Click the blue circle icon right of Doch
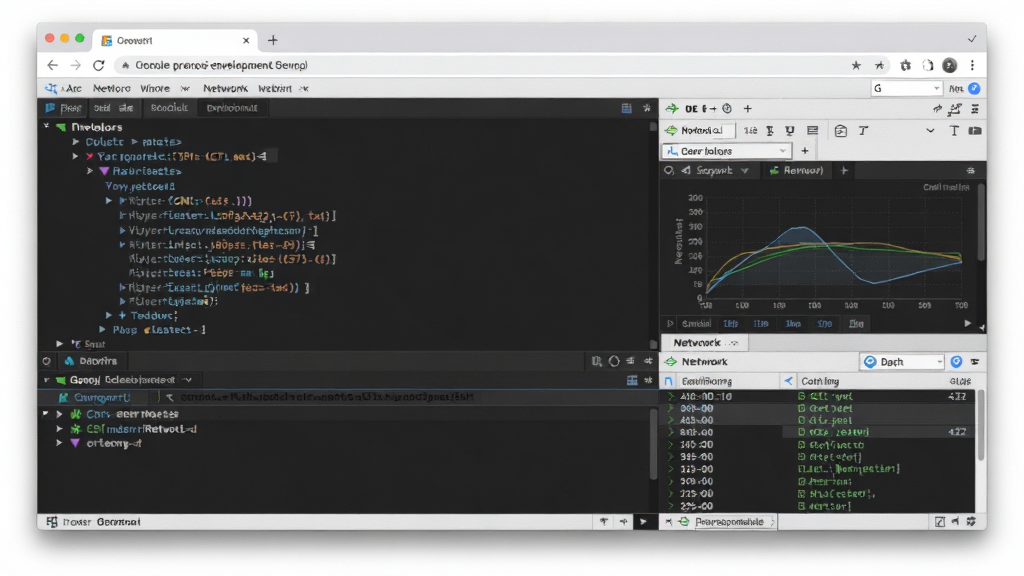The width and height of the screenshot is (1024, 576). pyautogui.click(x=956, y=362)
